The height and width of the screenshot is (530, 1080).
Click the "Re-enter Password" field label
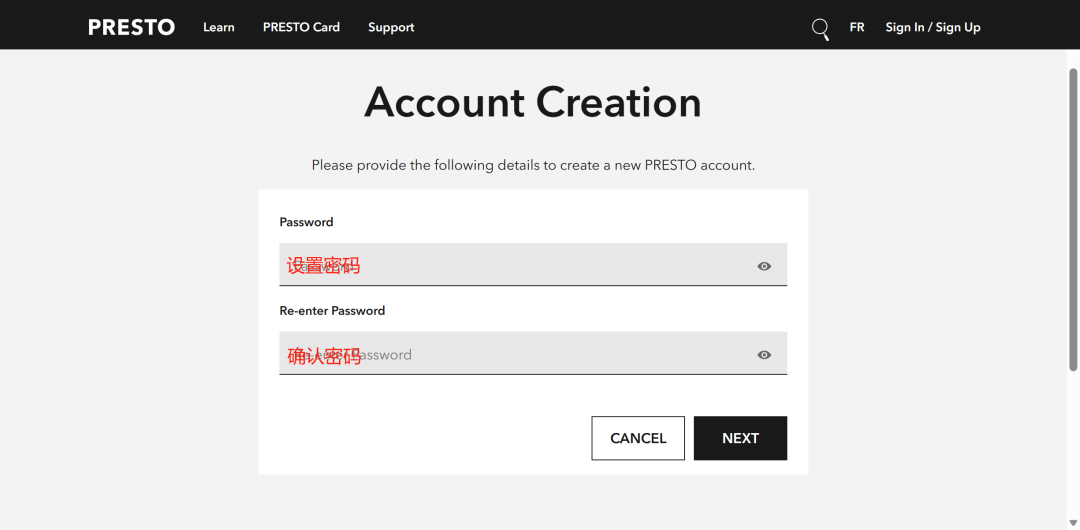pyautogui.click(x=332, y=311)
